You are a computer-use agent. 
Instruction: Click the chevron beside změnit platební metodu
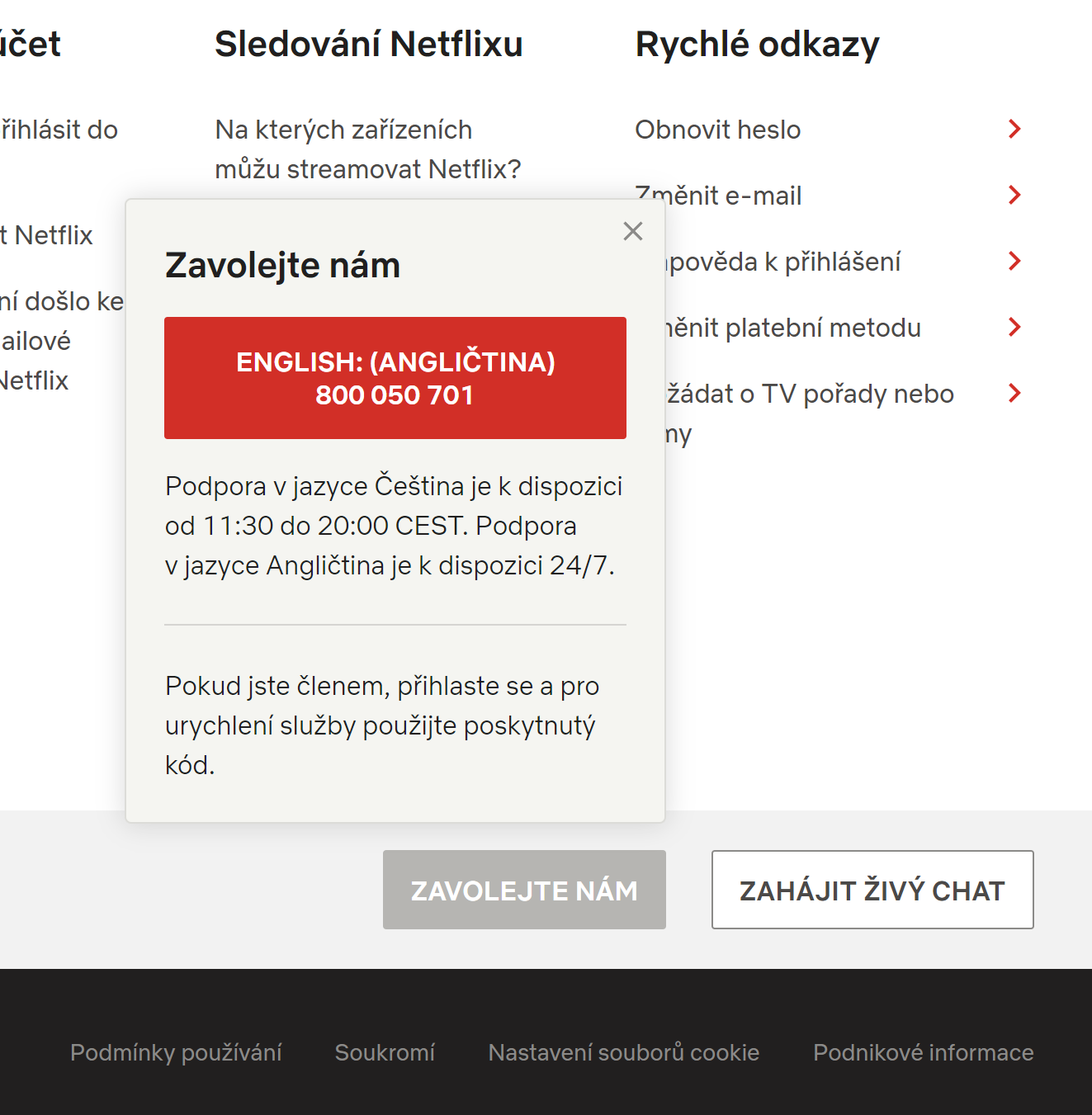tap(1014, 327)
